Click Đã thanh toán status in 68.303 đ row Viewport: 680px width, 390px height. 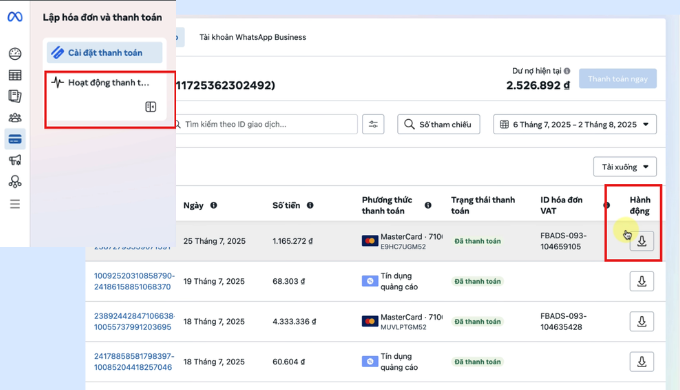[x=477, y=282]
